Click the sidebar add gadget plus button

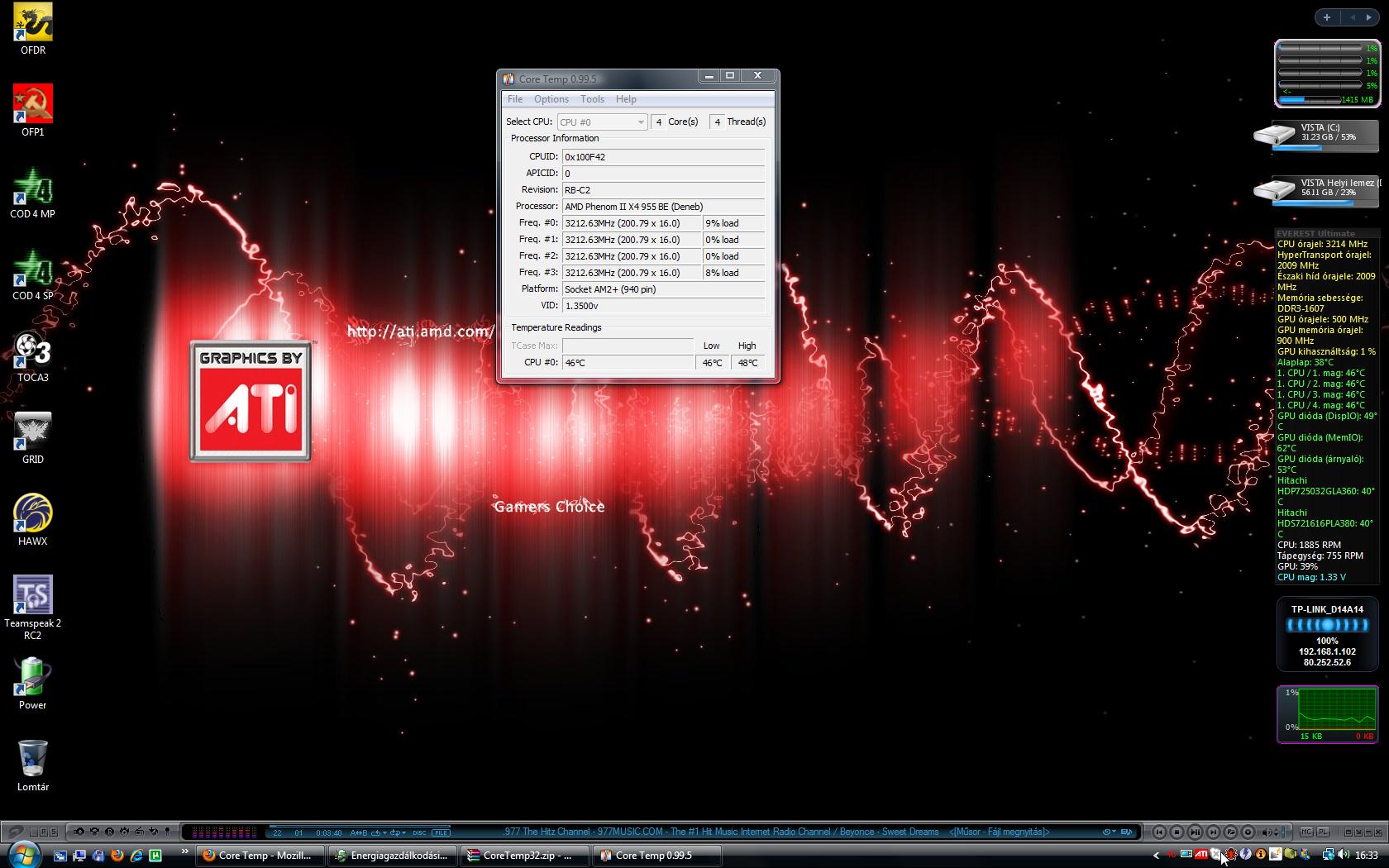[x=1327, y=17]
